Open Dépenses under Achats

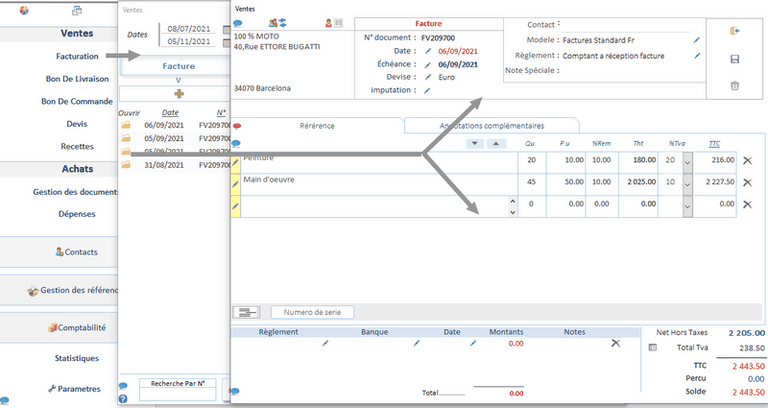77,214
